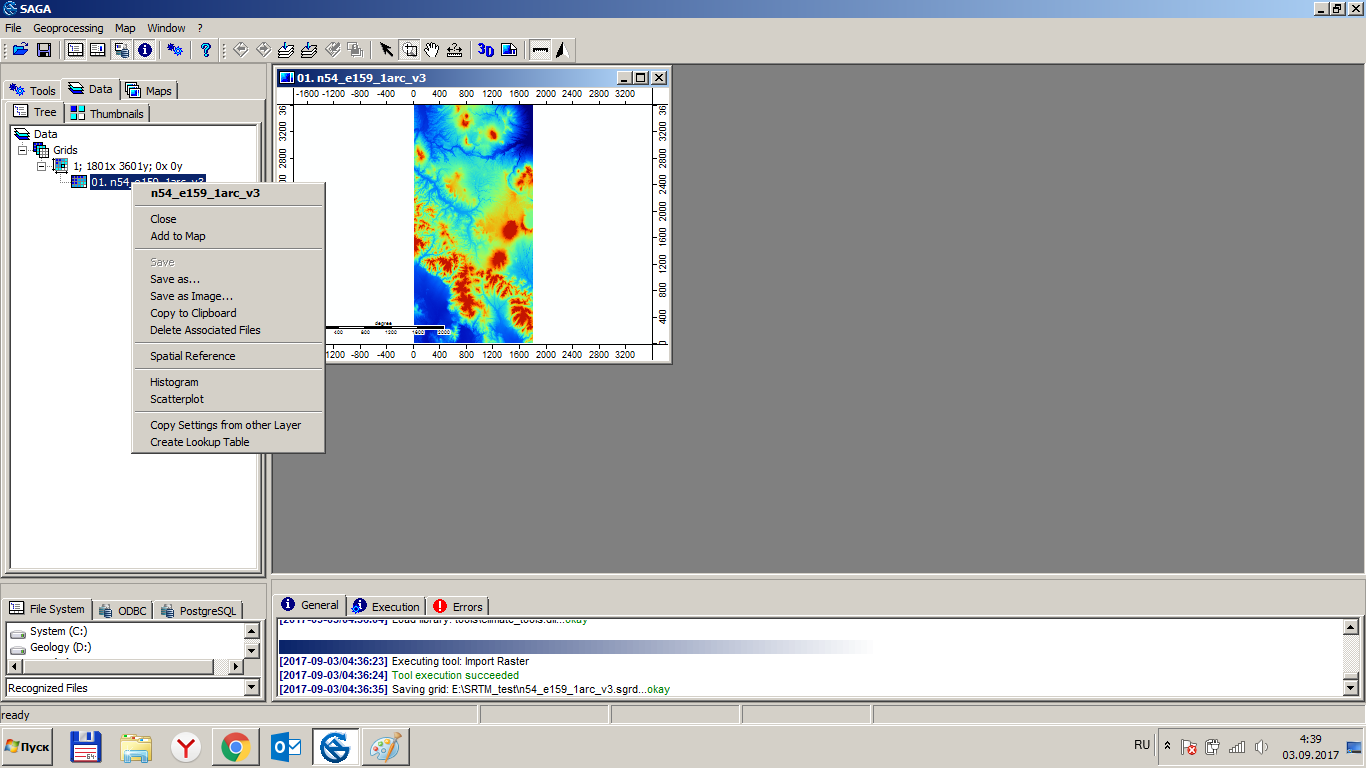Click the Measure Distance tool icon
The height and width of the screenshot is (768, 1366).
click(x=455, y=50)
